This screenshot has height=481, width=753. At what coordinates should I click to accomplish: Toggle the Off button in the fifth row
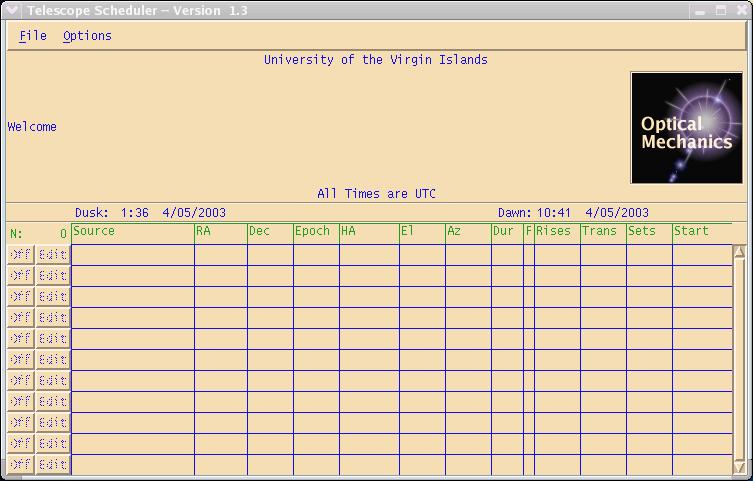20,338
